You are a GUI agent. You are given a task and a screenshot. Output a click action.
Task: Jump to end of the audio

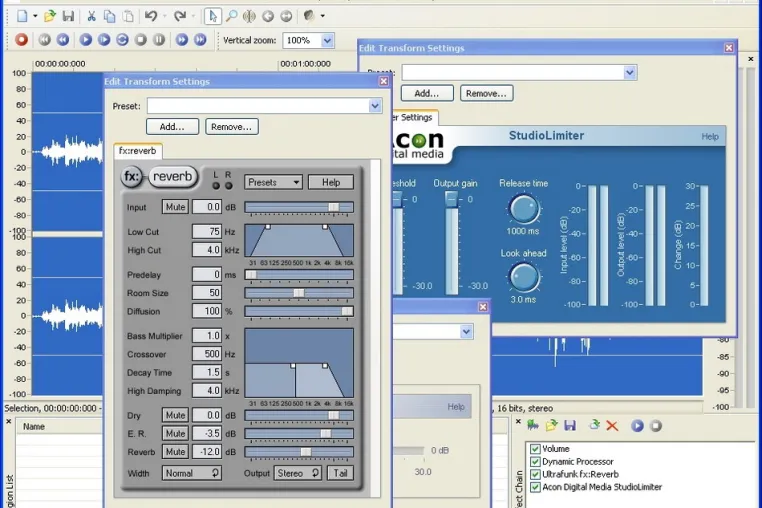[x=200, y=39]
